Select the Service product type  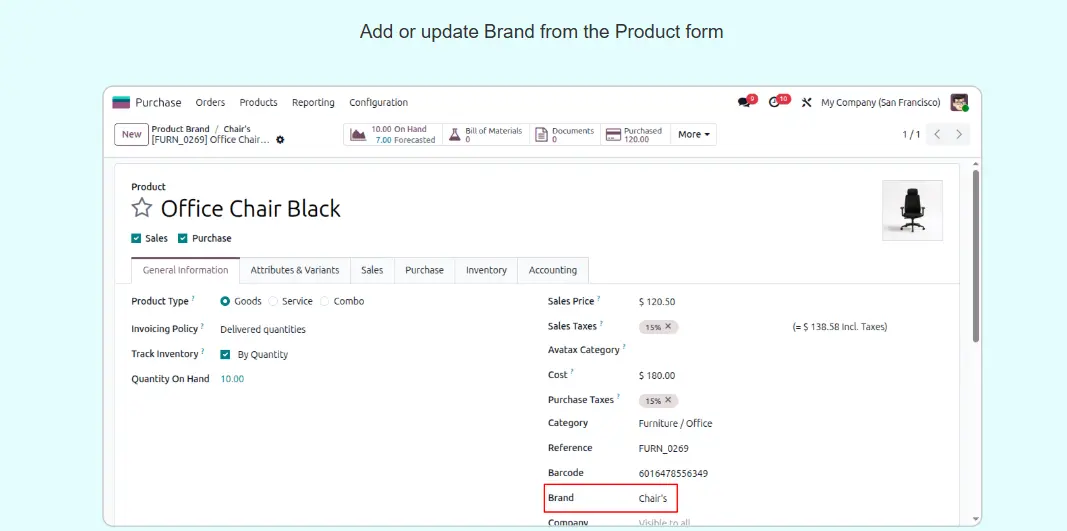pyautogui.click(x=273, y=301)
